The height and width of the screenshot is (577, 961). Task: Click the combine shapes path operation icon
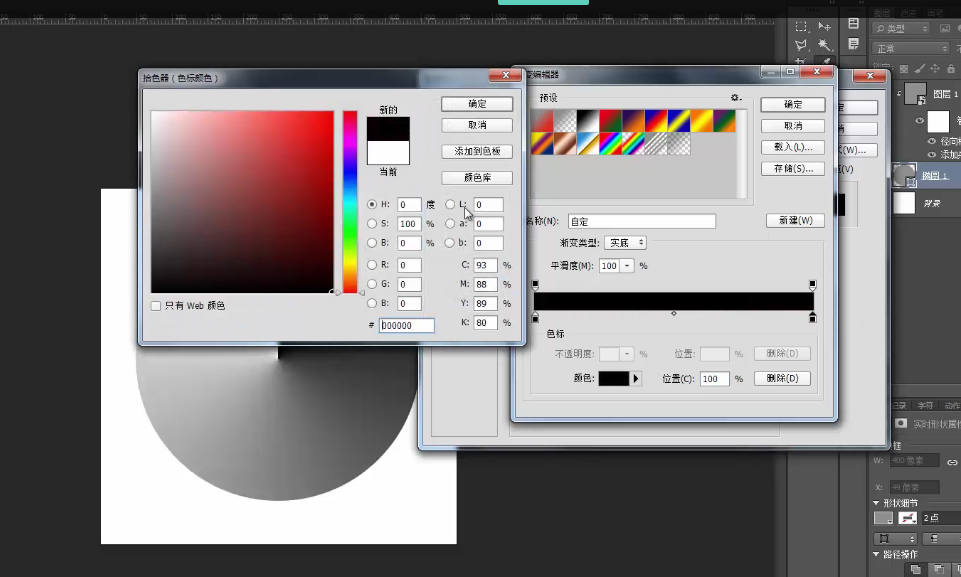coord(916,570)
